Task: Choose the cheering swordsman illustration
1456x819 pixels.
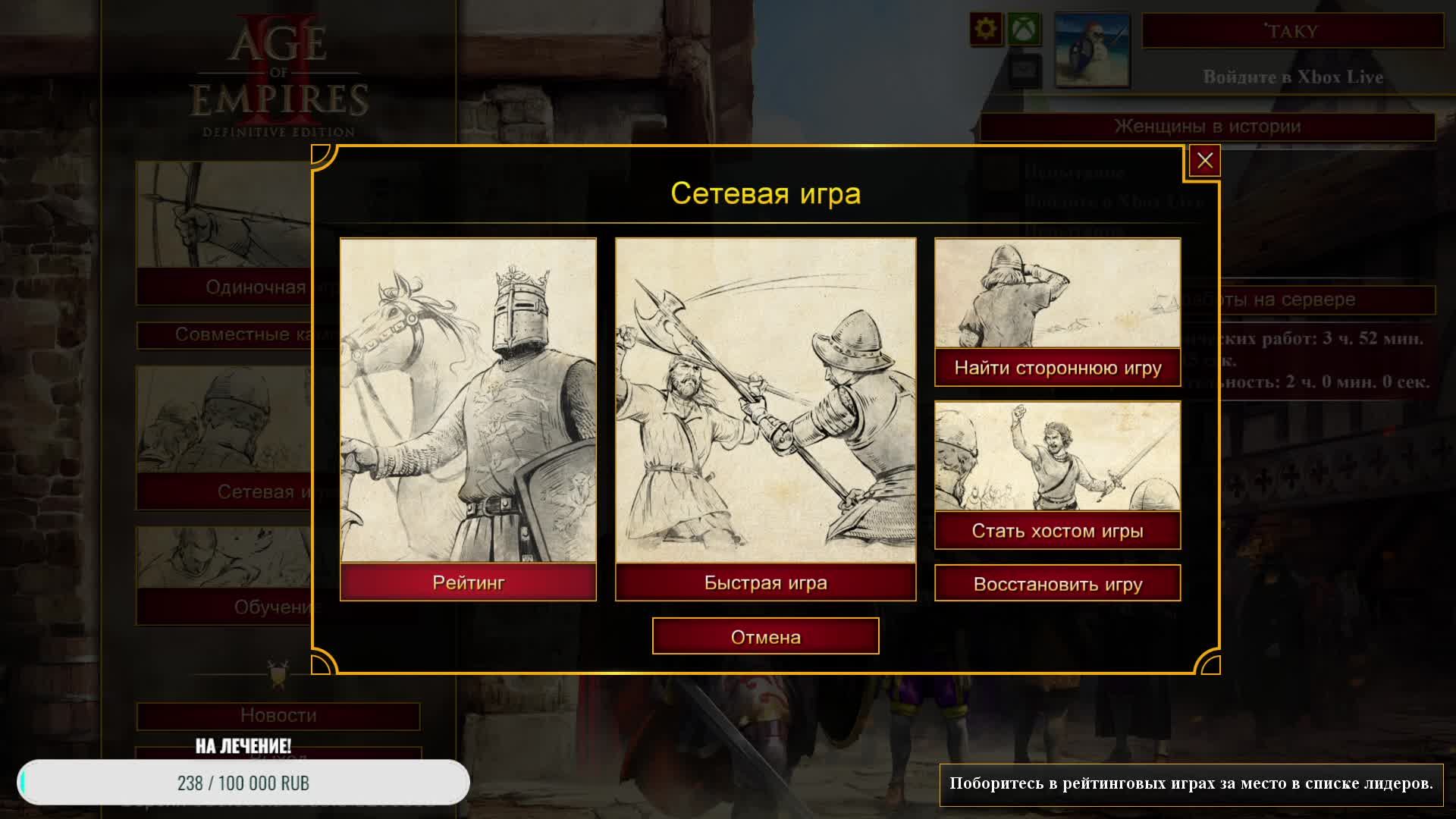Action: point(1057,457)
